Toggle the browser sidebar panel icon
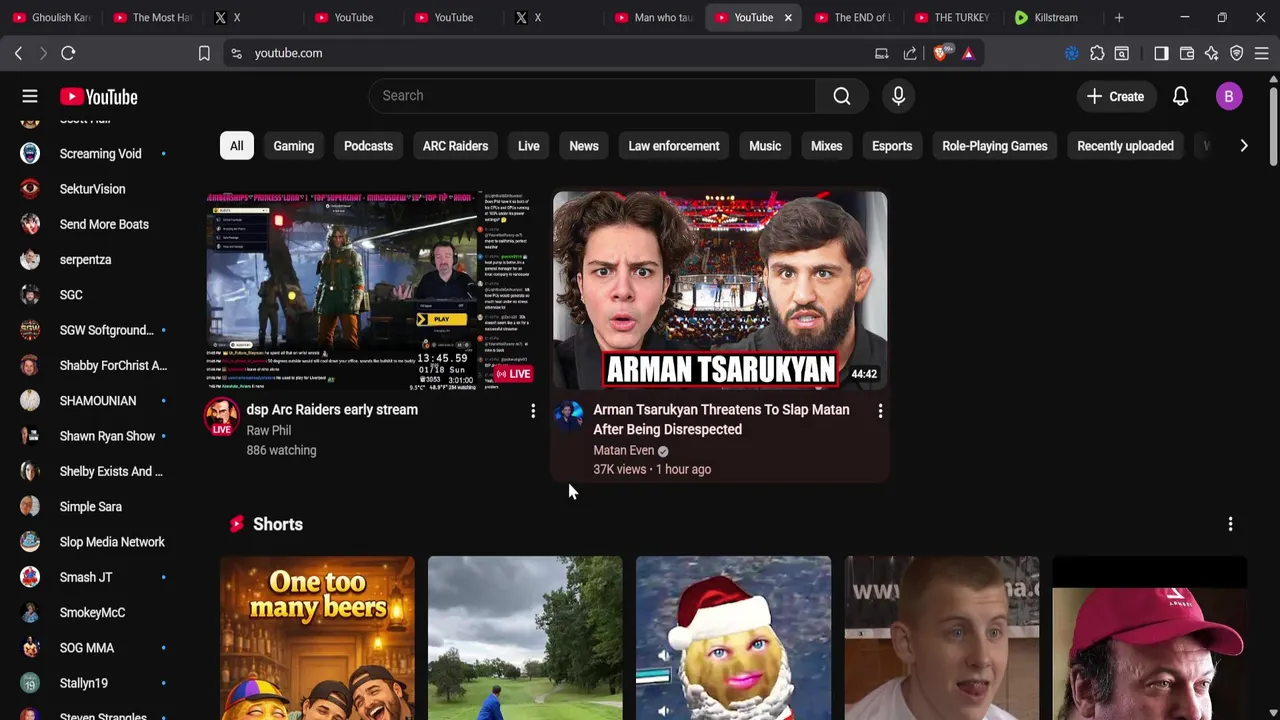Screen dimensions: 1280x720 point(1161,53)
